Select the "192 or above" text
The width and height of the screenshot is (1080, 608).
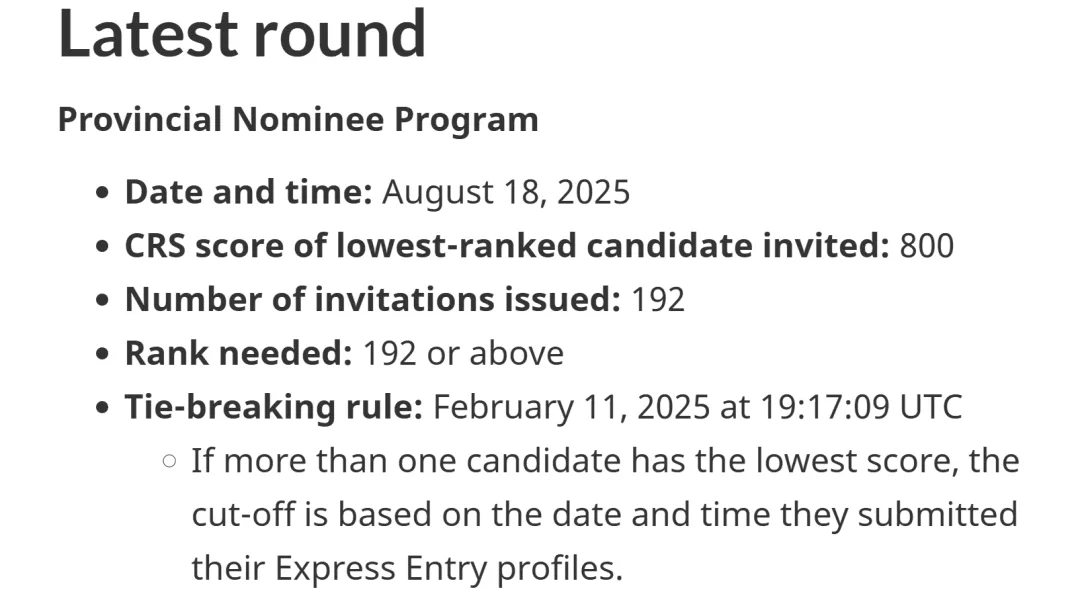pyautogui.click(x=464, y=353)
